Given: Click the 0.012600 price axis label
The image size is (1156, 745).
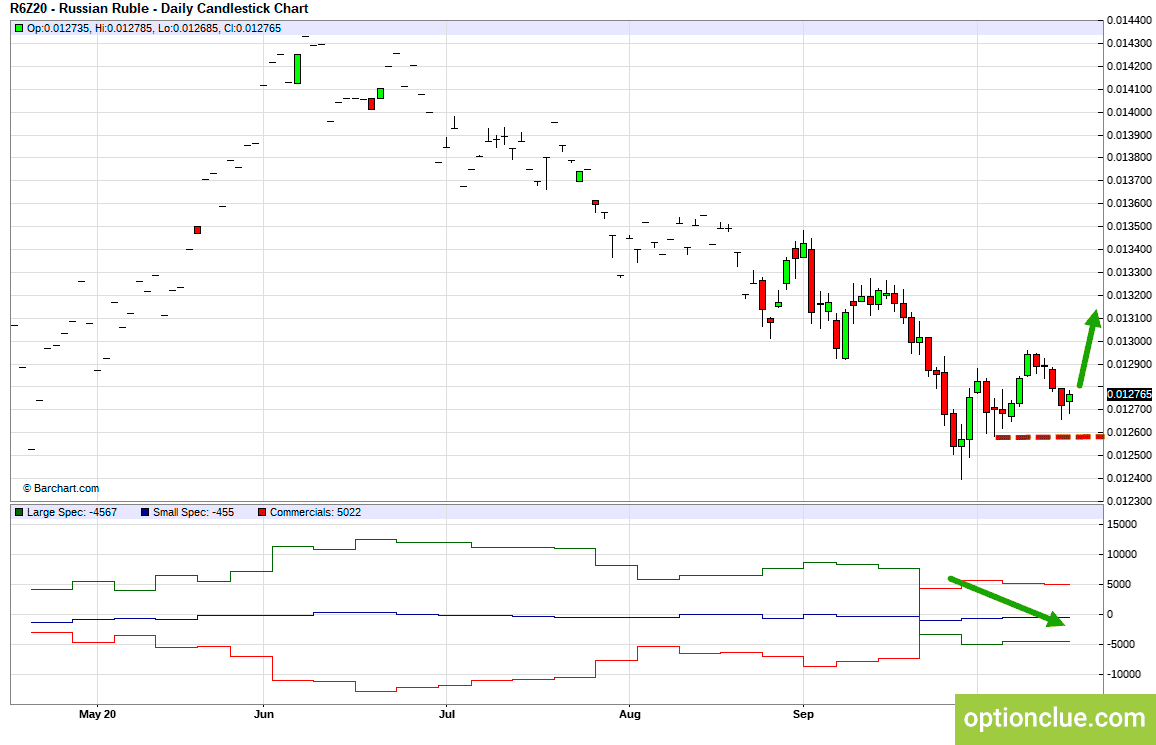Looking at the screenshot, I should [x=1129, y=432].
